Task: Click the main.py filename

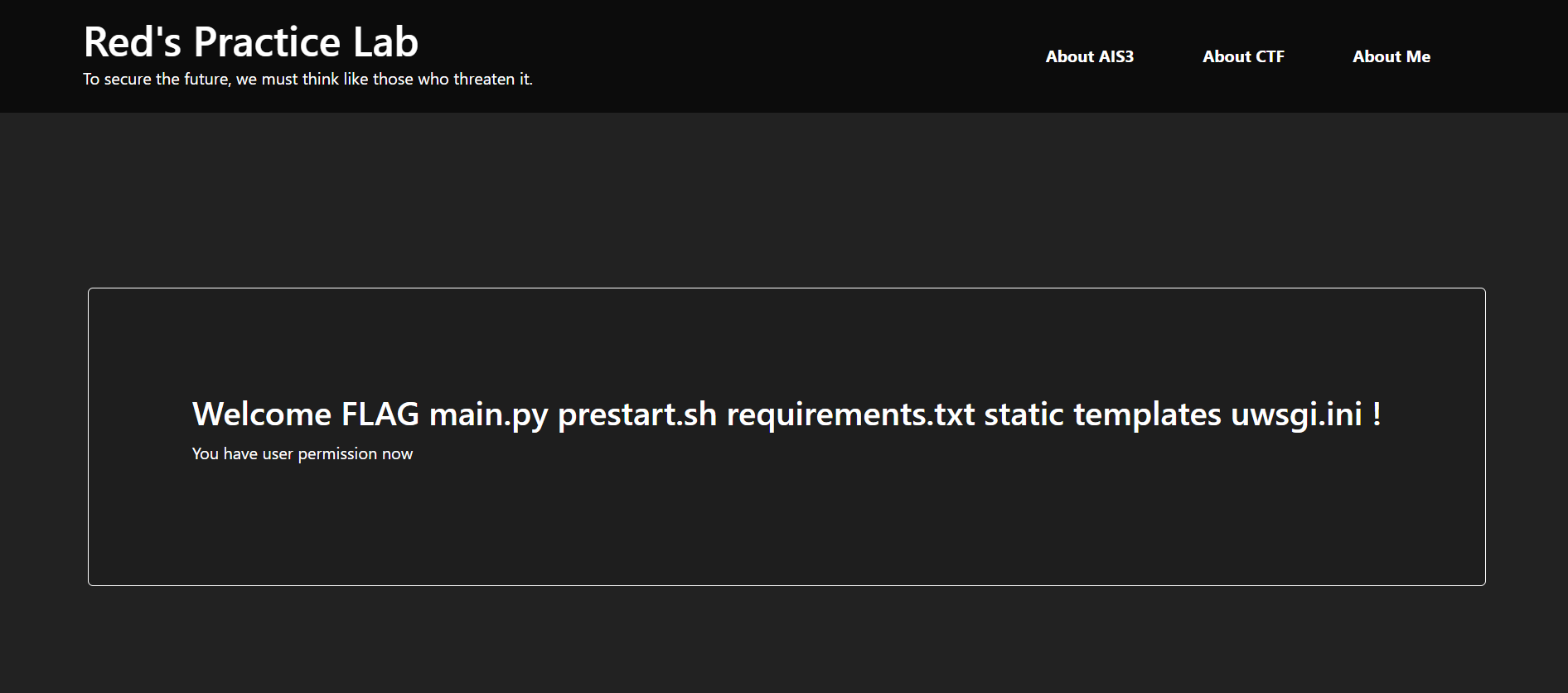Action: click(x=488, y=414)
